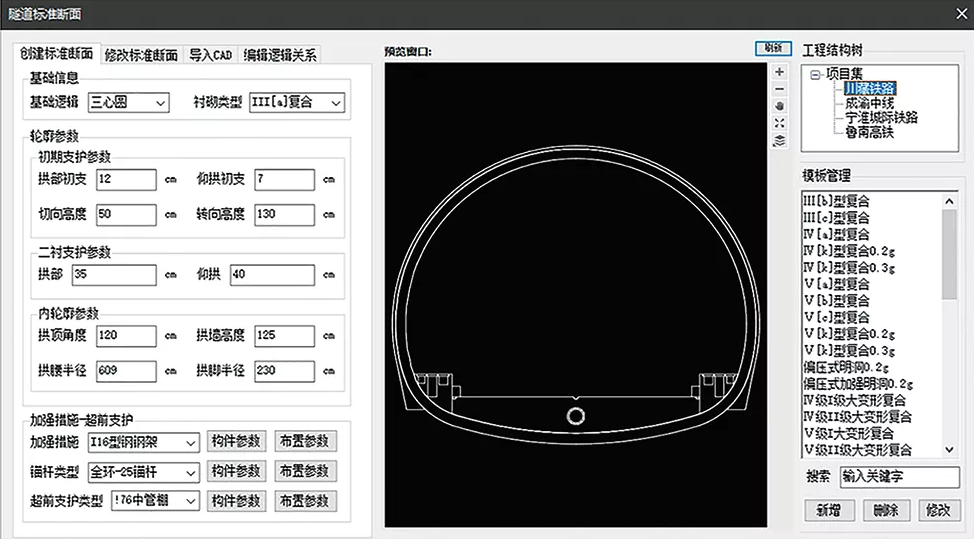Click the 切向高度 input field with value 50
974x539 pixels.
126,215
